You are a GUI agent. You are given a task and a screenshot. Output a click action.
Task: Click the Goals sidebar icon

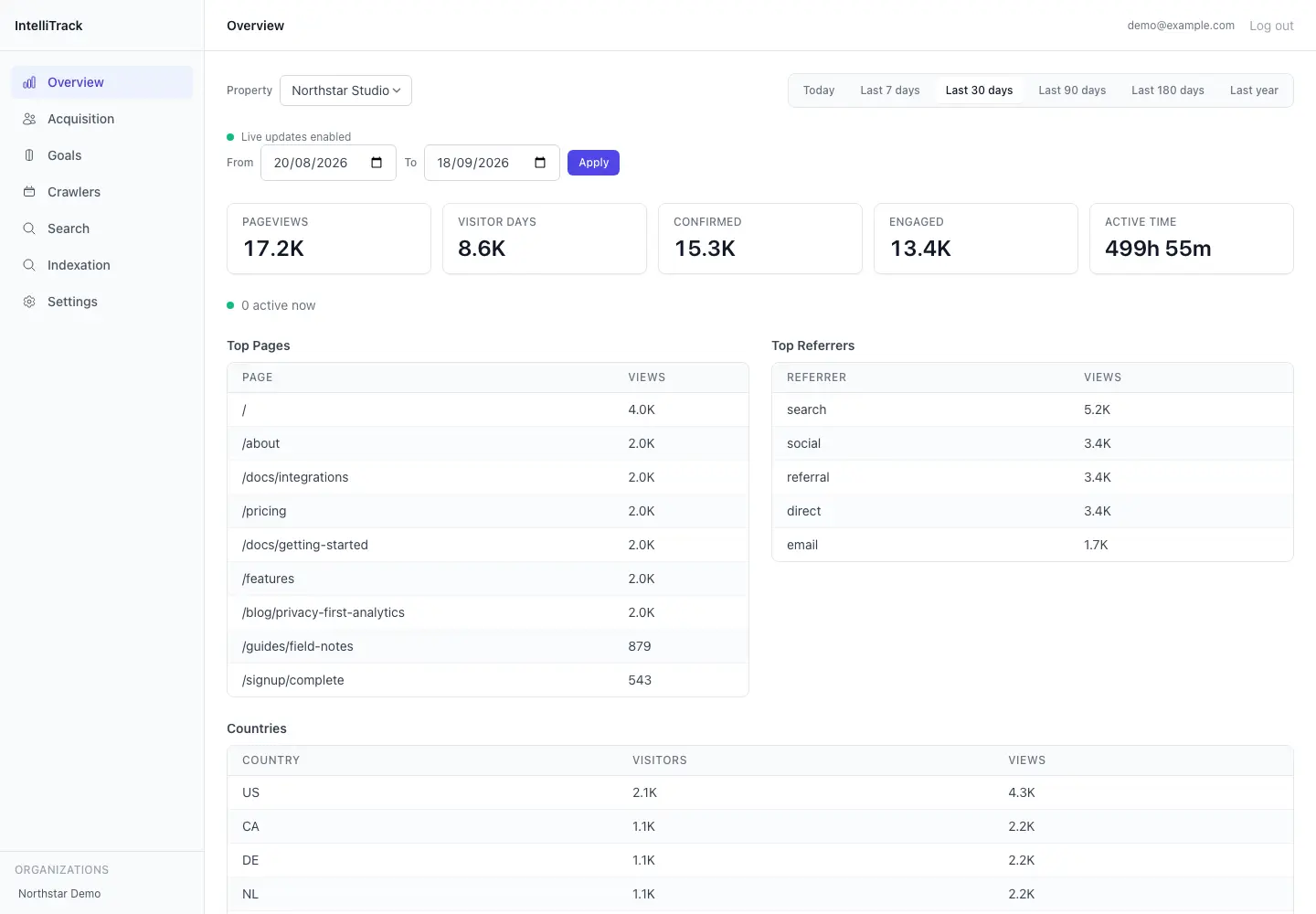point(29,155)
